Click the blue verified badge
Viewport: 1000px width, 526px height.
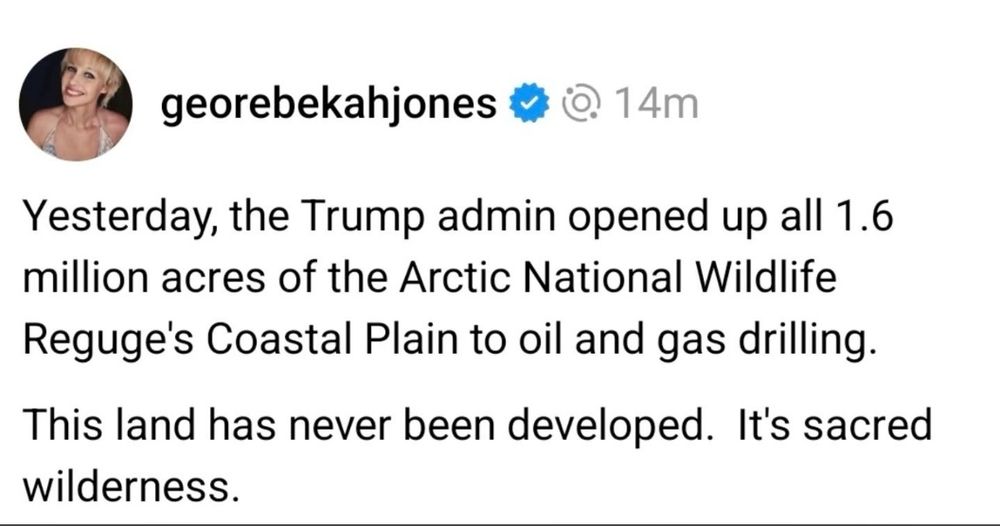(529, 103)
